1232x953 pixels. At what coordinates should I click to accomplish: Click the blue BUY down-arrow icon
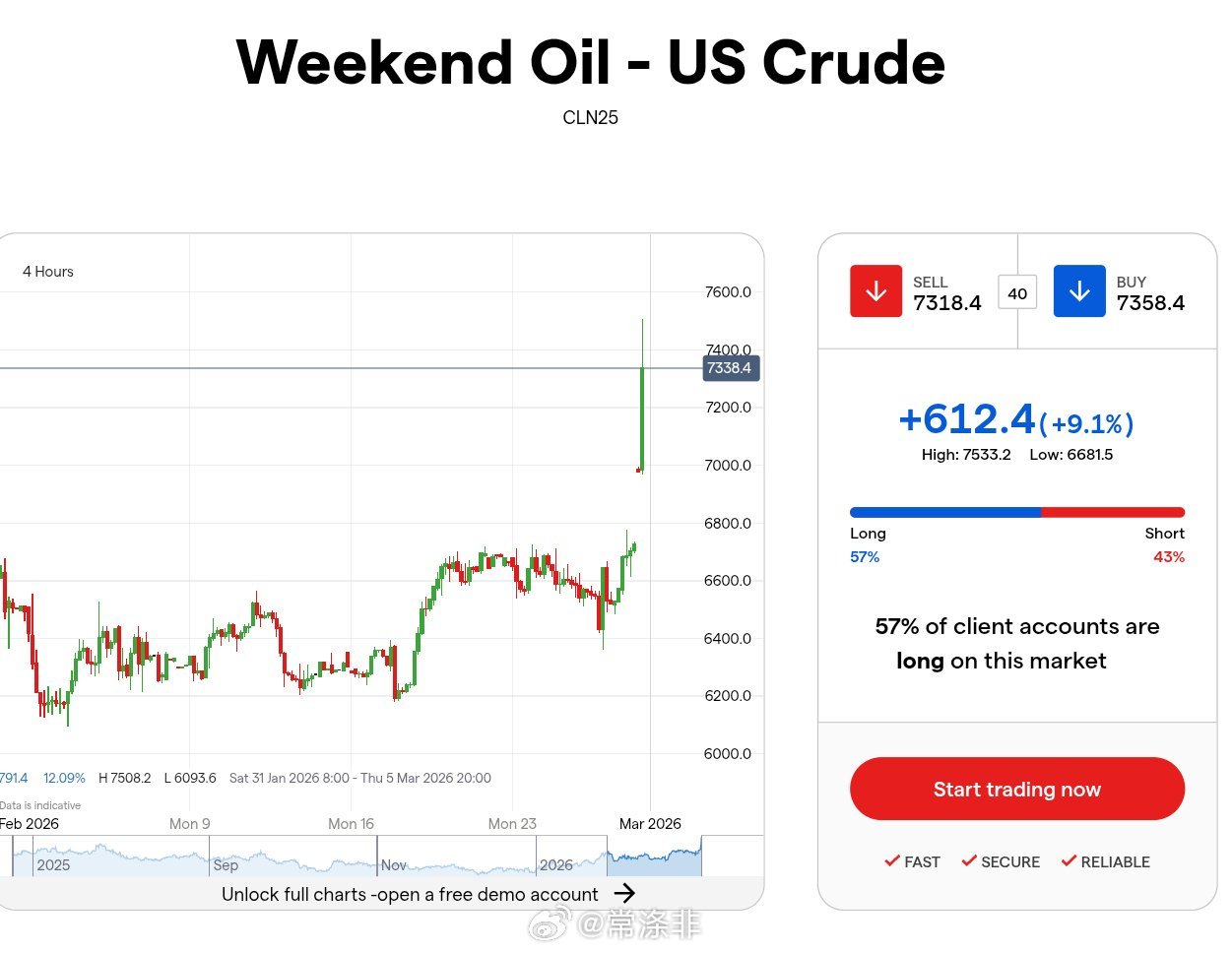[1079, 291]
